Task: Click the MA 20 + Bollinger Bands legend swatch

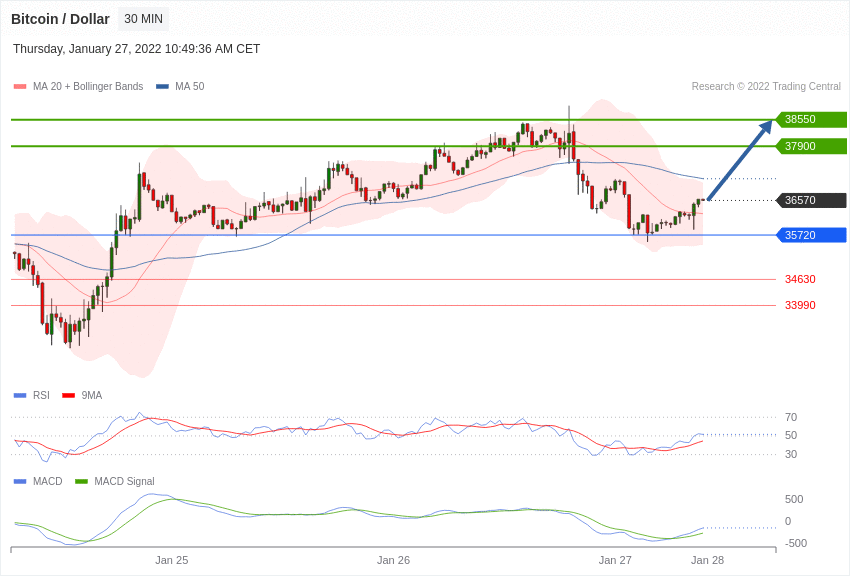Action: pyautogui.click(x=20, y=87)
